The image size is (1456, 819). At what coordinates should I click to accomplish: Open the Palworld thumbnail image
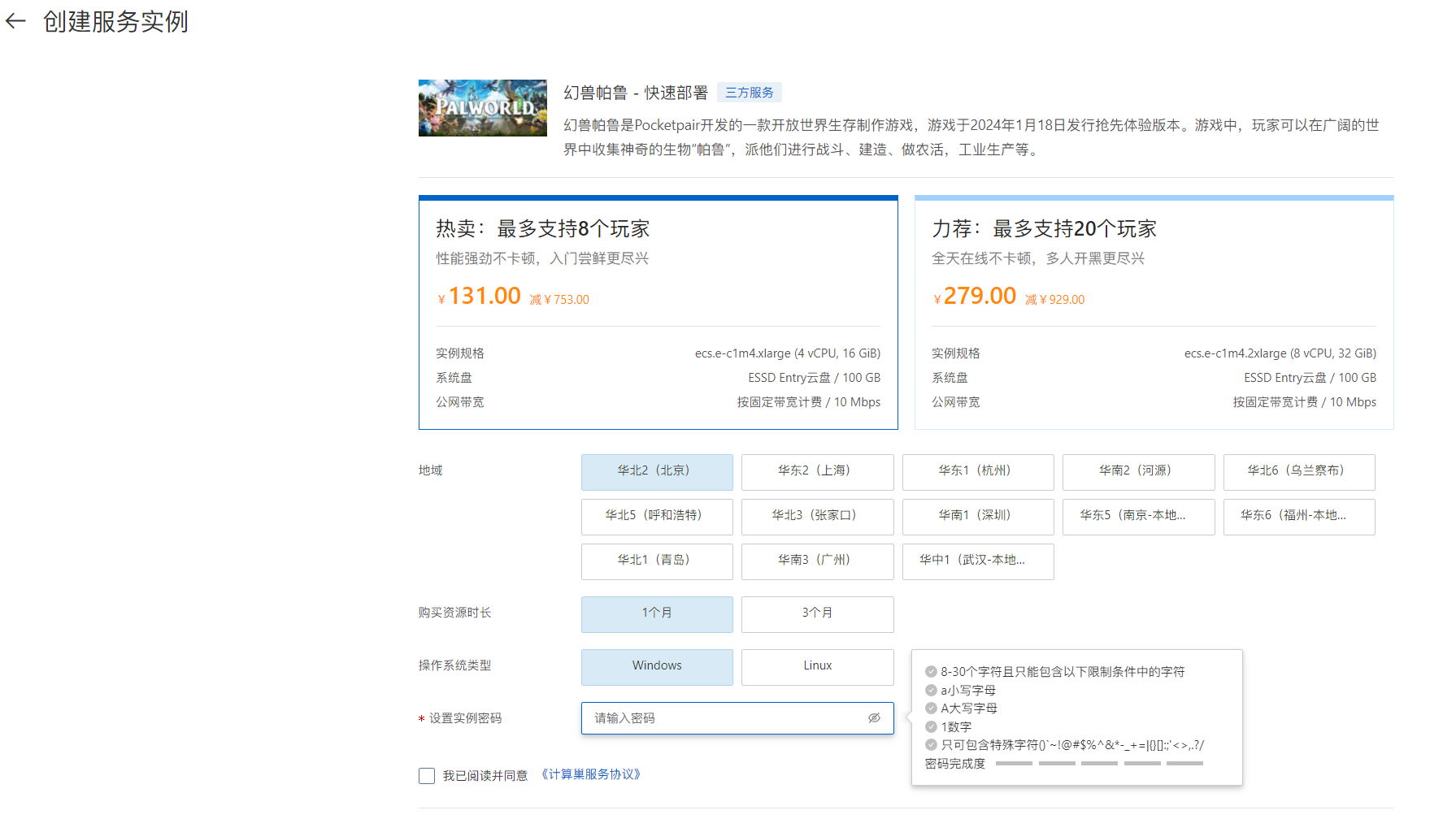[x=483, y=108]
